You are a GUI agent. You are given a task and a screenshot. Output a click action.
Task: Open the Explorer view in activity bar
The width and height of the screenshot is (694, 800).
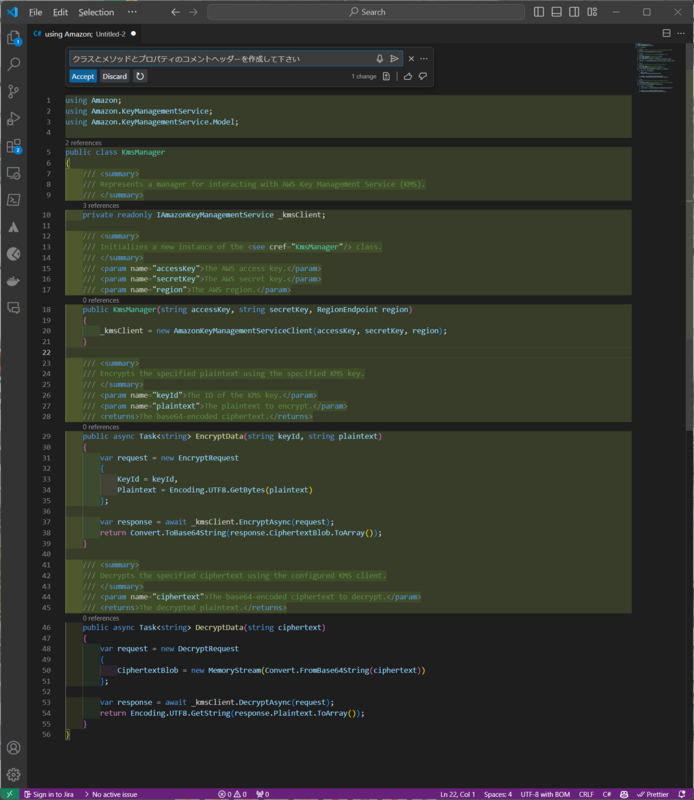pos(14,38)
